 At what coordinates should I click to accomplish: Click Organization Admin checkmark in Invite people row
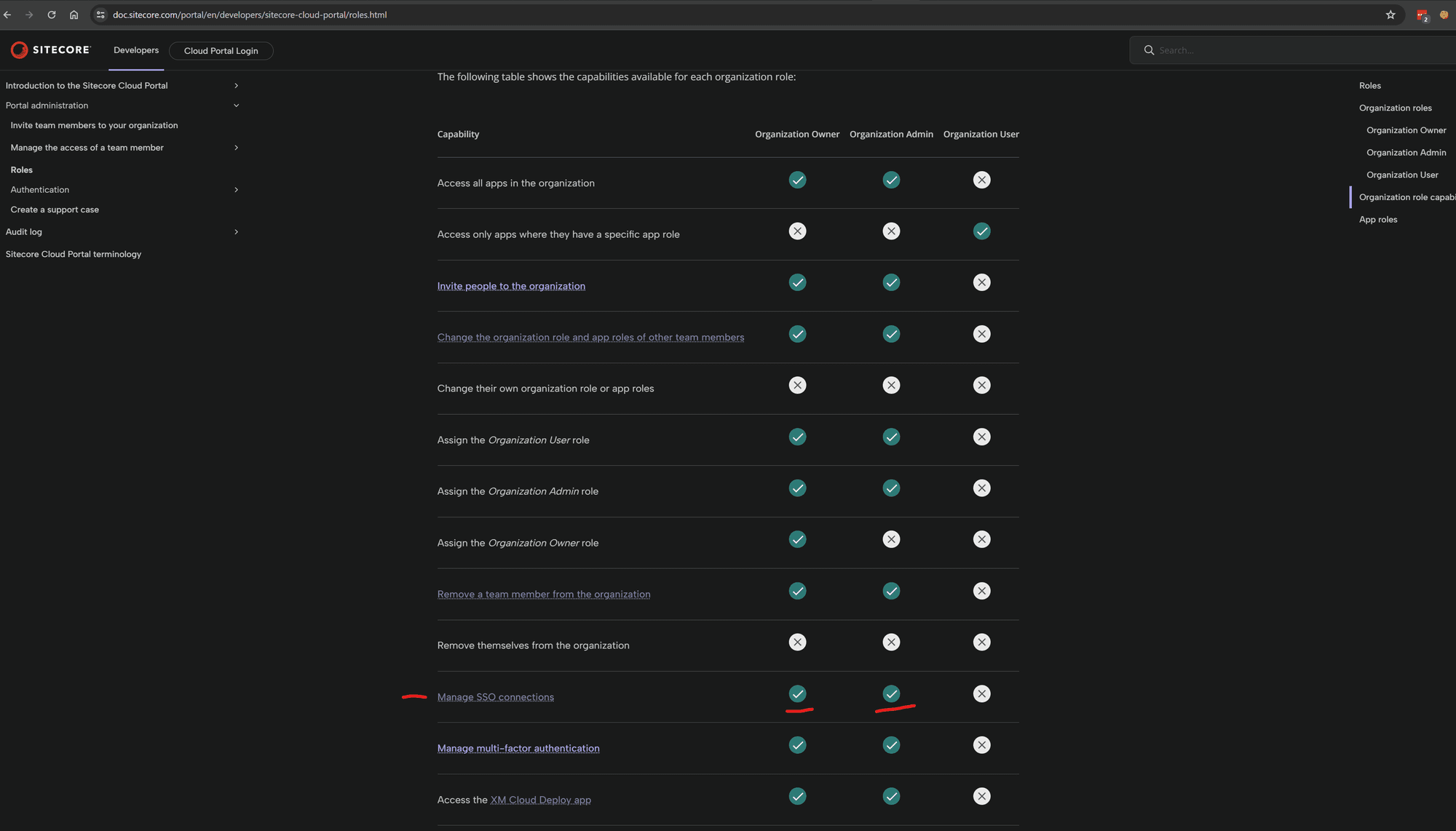click(891, 282)
